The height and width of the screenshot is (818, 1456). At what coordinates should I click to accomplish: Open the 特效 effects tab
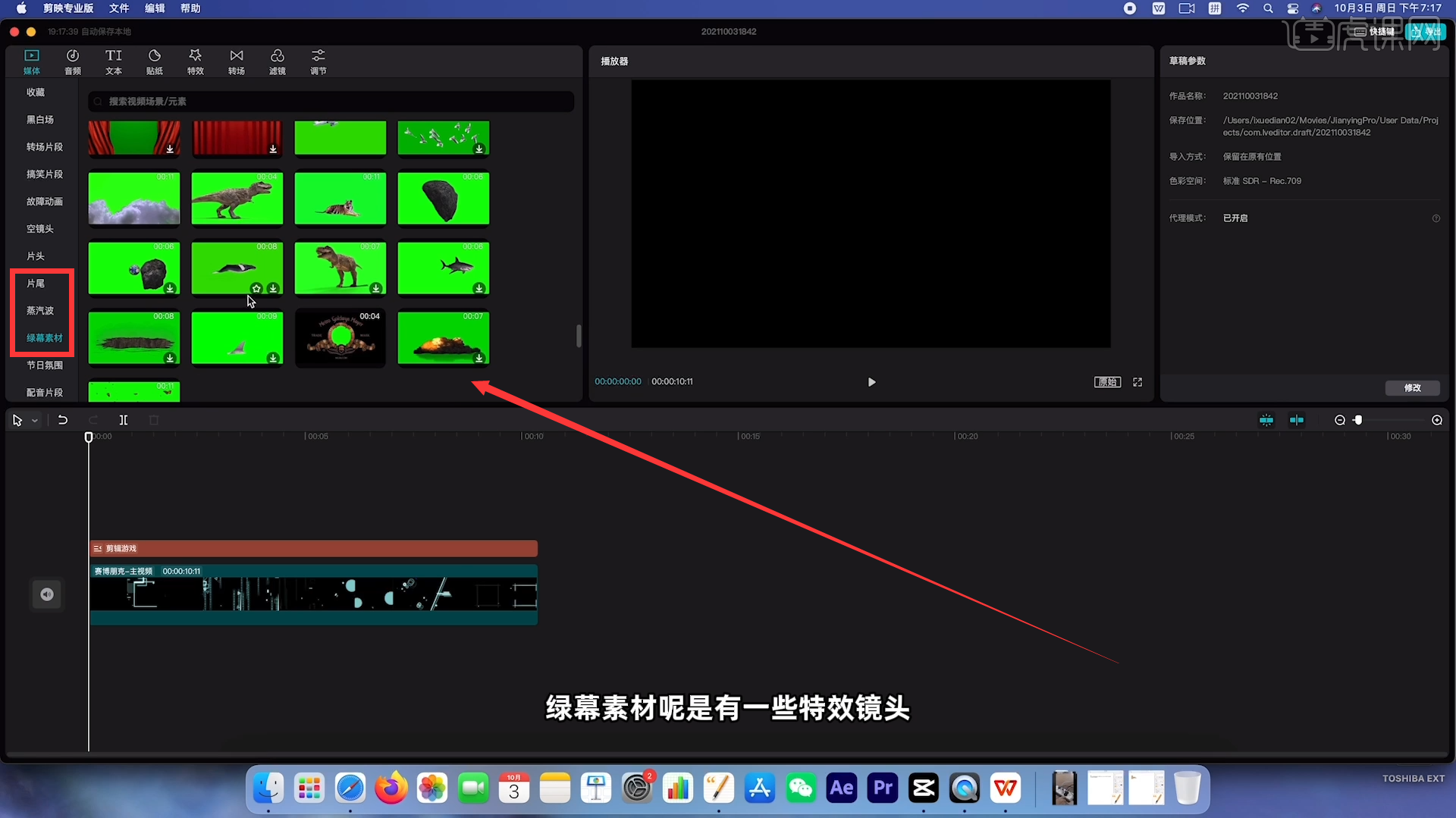pos(196,62)
